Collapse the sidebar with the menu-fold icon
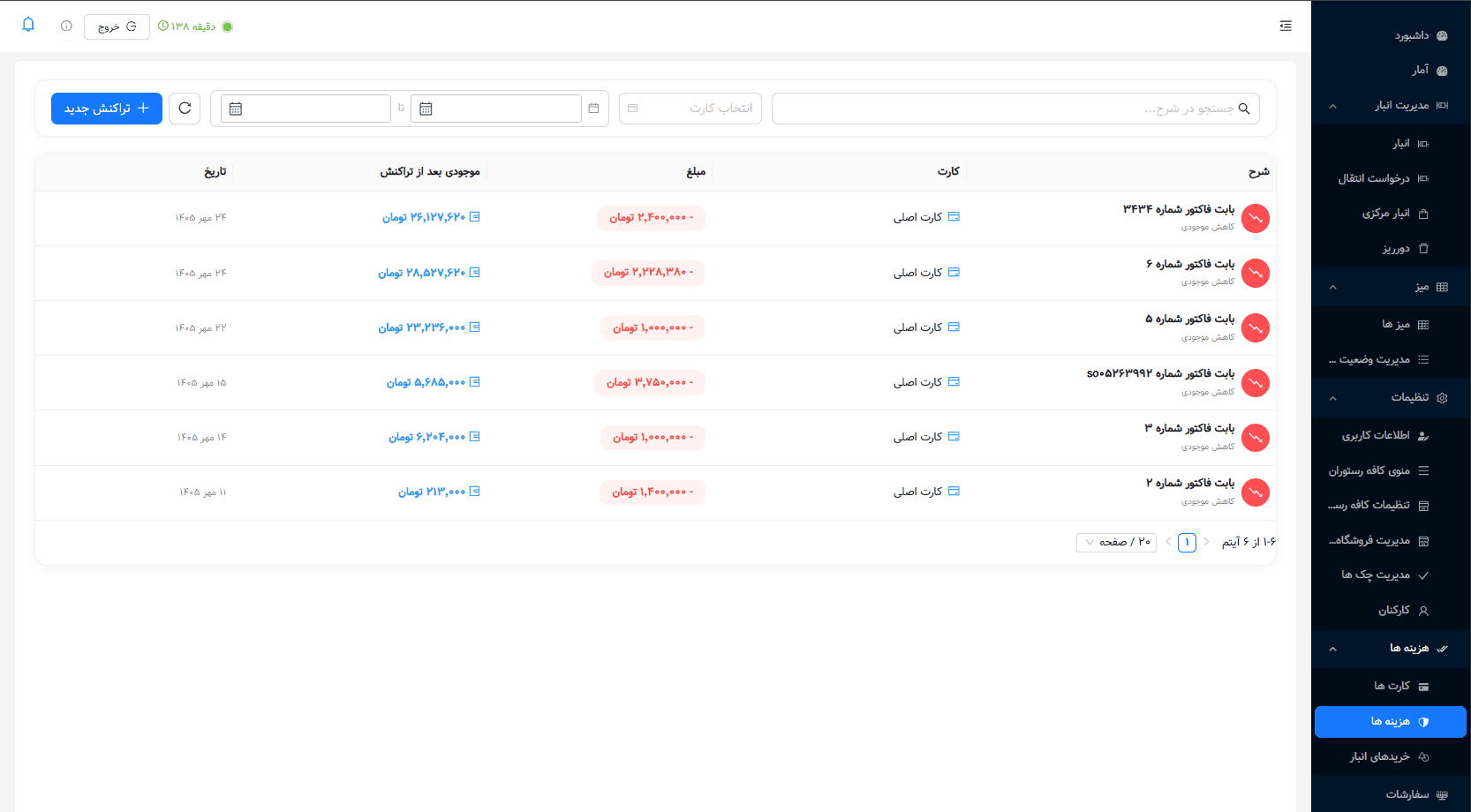Screen dimensions: 1471x812 (1286, 26)
